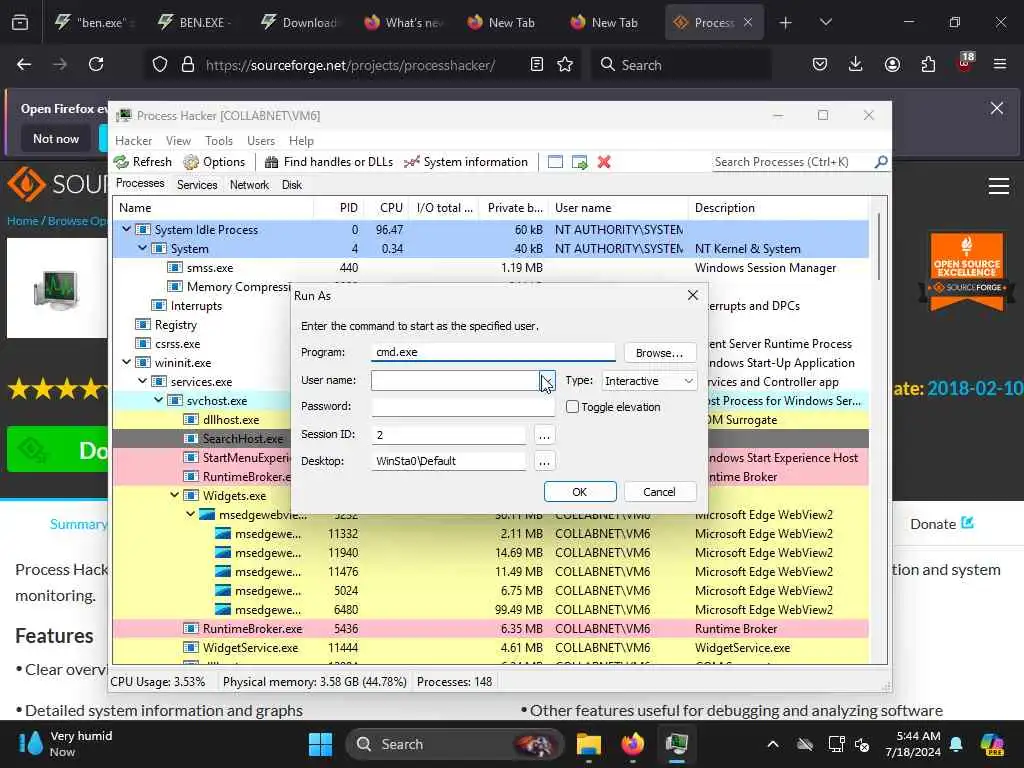
Task: Click the Program field with cmd.exe
Action: point(493,352)
